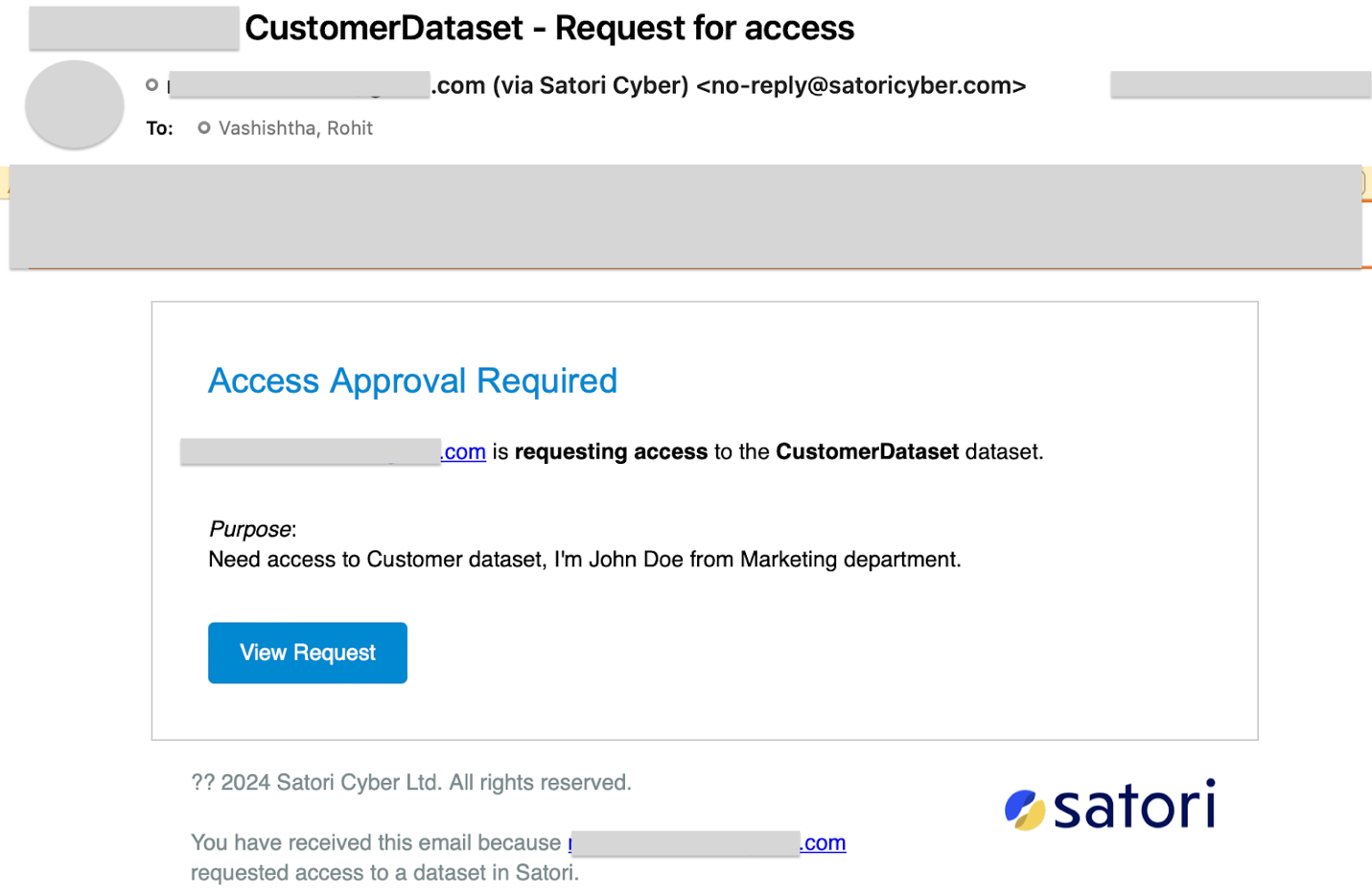Click the "To:" label in the header
Screen dimensions: 1372x896
click(160, 128)
